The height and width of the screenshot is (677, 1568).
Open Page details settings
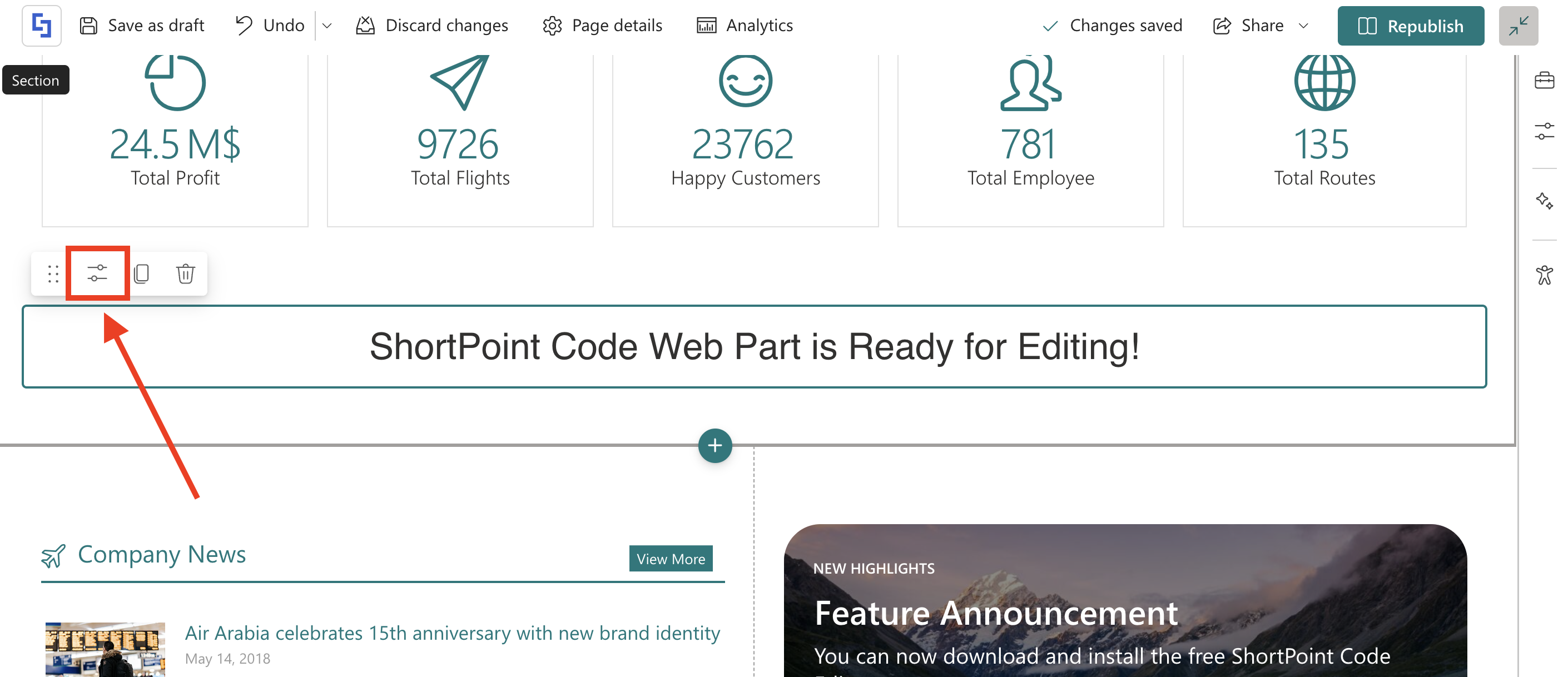click(602, 26)
